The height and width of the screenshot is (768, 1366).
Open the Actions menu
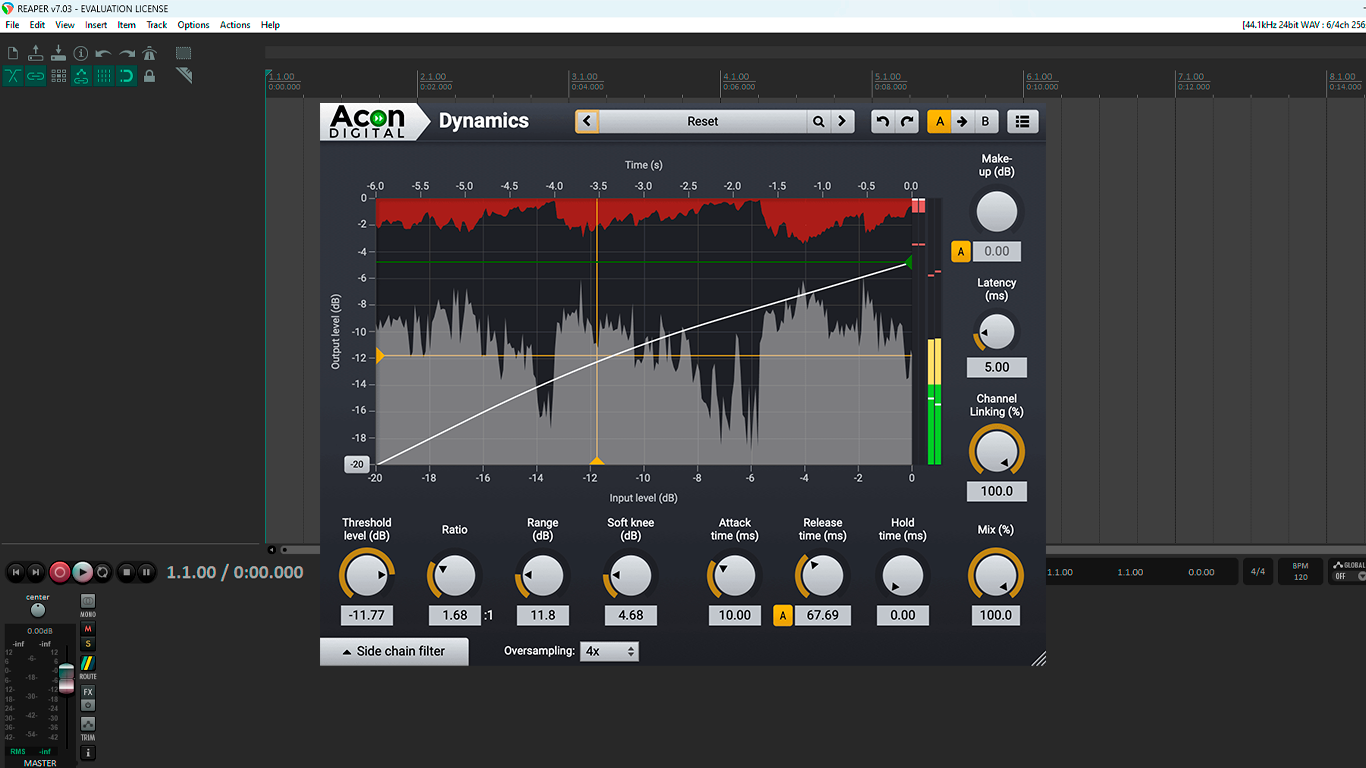coord(235,25)
